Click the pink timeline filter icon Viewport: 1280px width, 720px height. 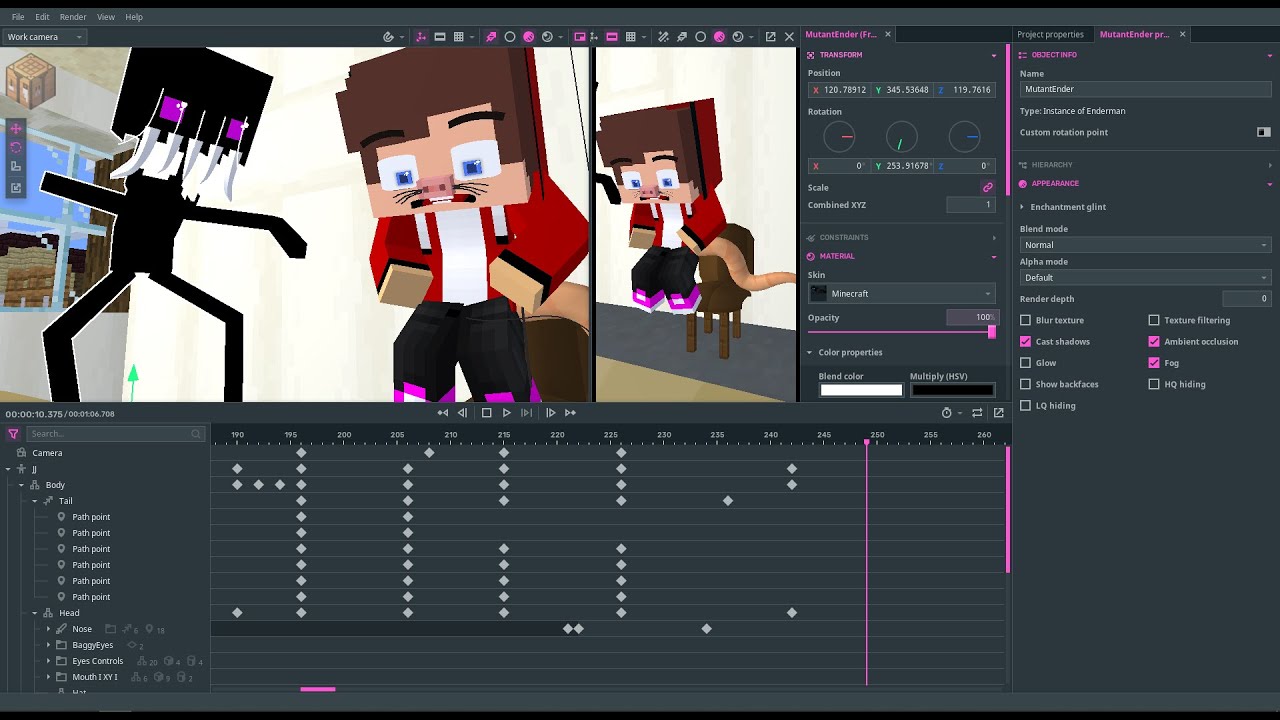click(13, 434)
